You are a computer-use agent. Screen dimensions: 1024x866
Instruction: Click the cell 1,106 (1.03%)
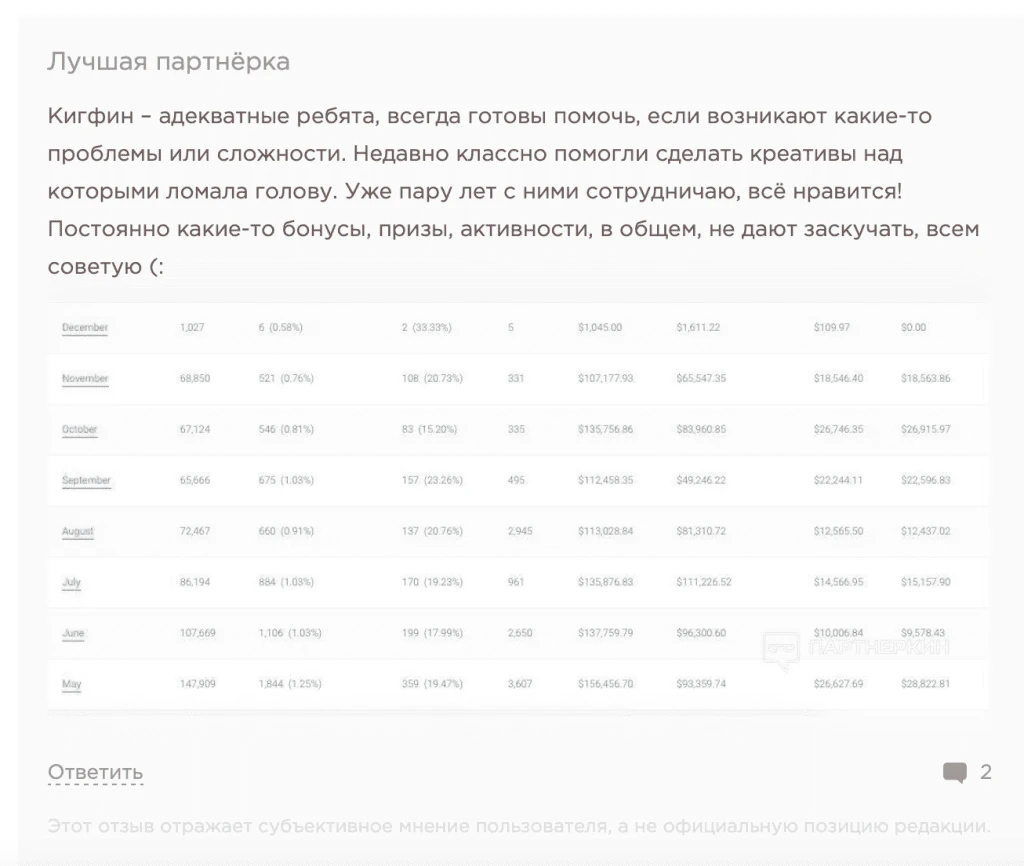click(x=290, y=633)
